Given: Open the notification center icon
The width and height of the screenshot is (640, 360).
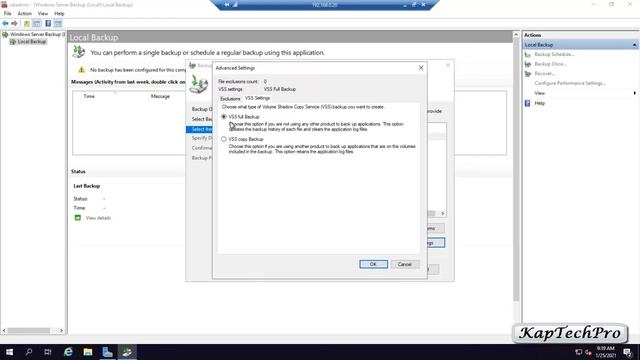Looking at the screenshot, I should [628, 352].
